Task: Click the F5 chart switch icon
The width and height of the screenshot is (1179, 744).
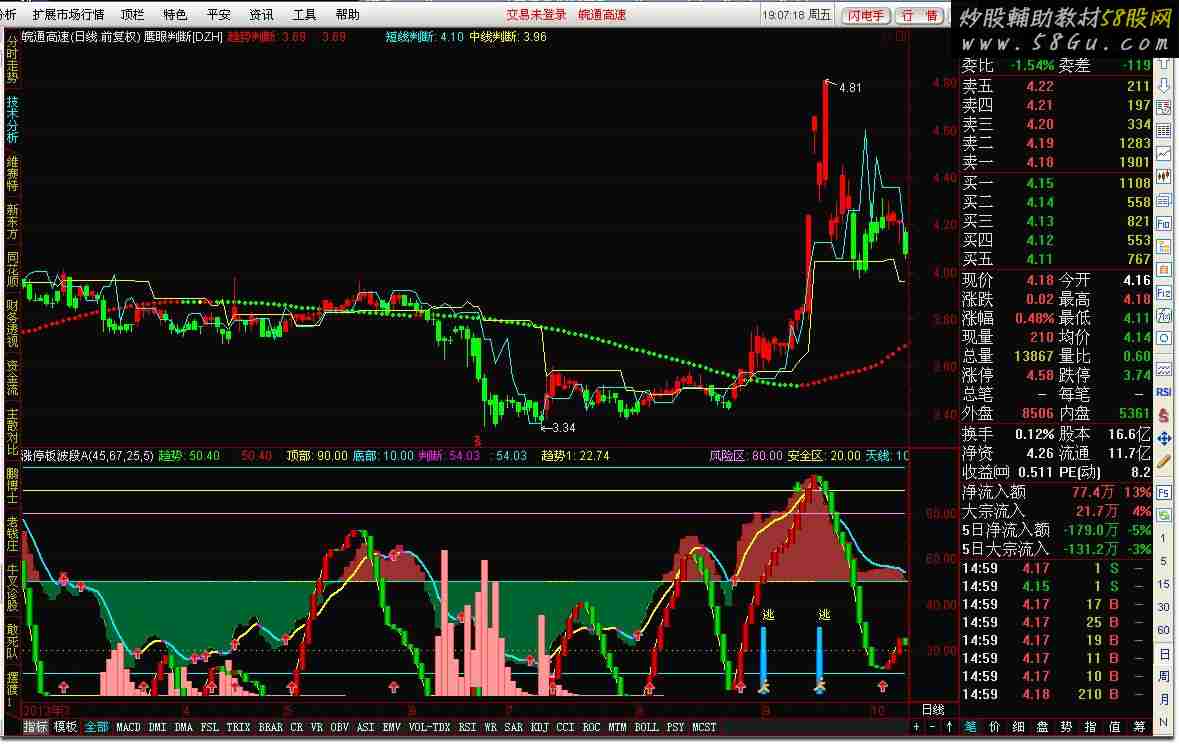Action: 1163,493
